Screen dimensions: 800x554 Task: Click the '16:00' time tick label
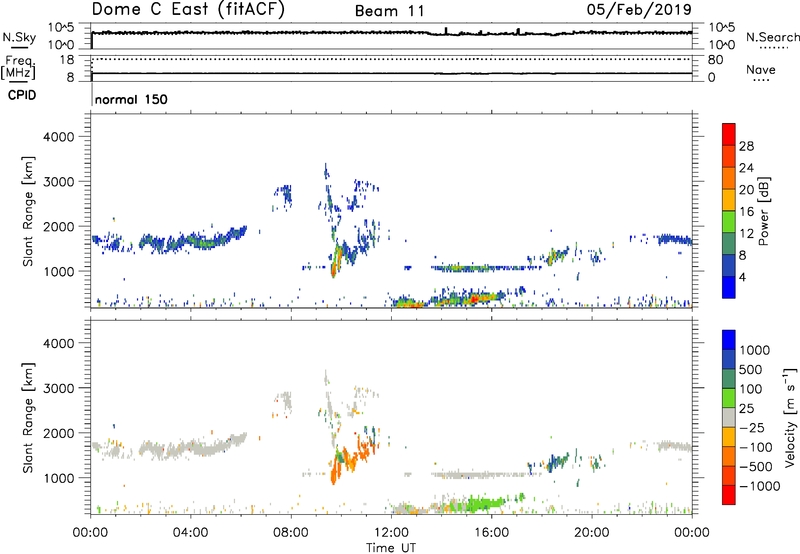coord(491,533)
